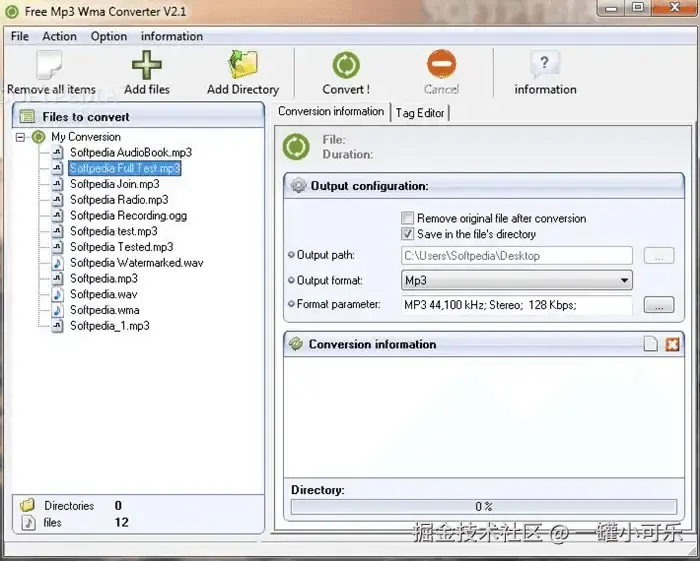
Task: Click the red Cancel toolbar icon
Action: pyautogui.click(x=441, y=64)
